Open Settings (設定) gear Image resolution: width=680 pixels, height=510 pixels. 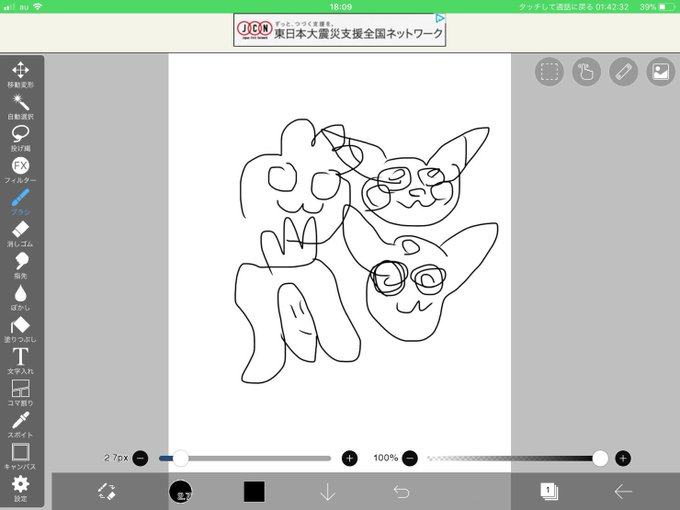[x=20, y=488]
